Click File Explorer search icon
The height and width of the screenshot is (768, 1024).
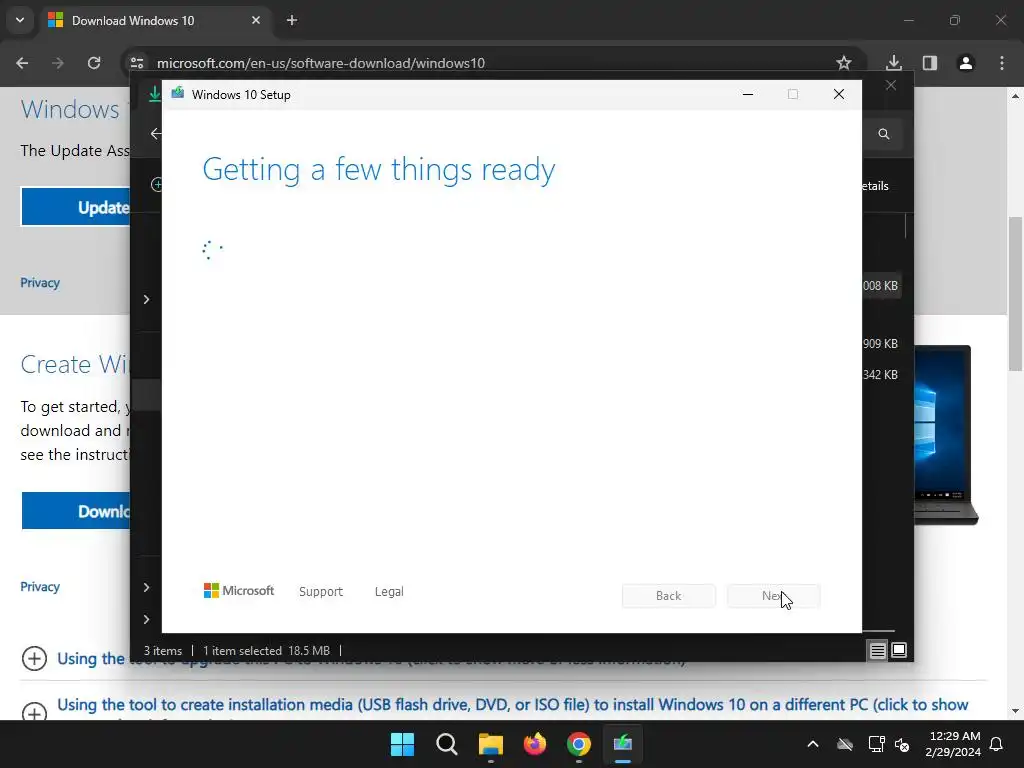884,134
